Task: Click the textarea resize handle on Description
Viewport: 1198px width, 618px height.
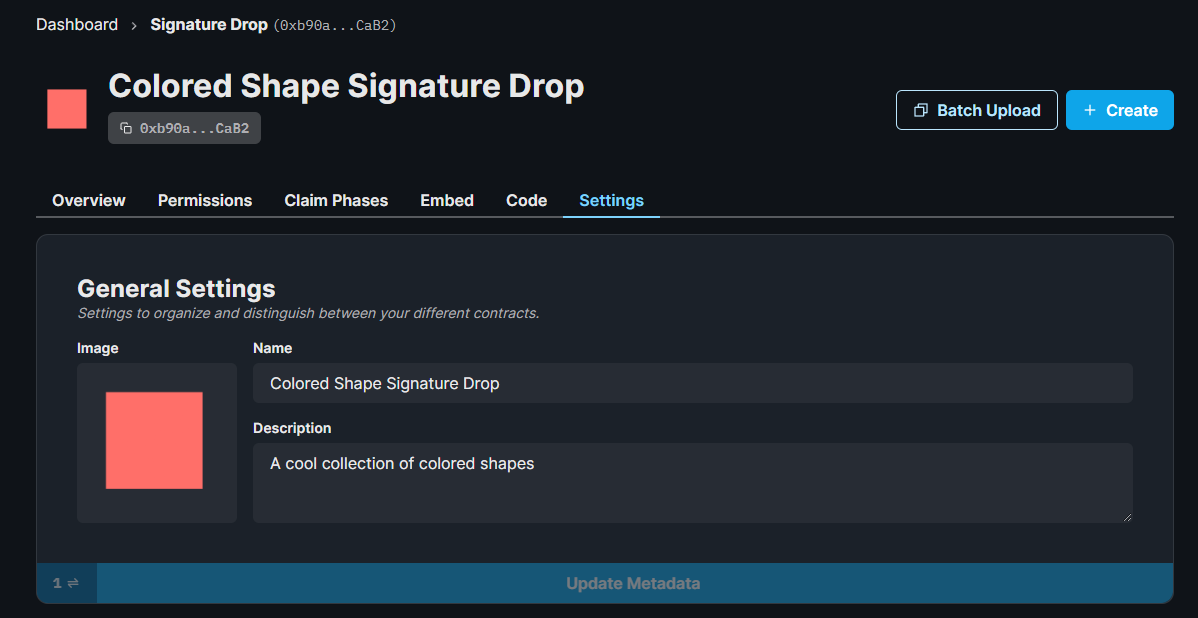Action: [x=1128, y=517]
